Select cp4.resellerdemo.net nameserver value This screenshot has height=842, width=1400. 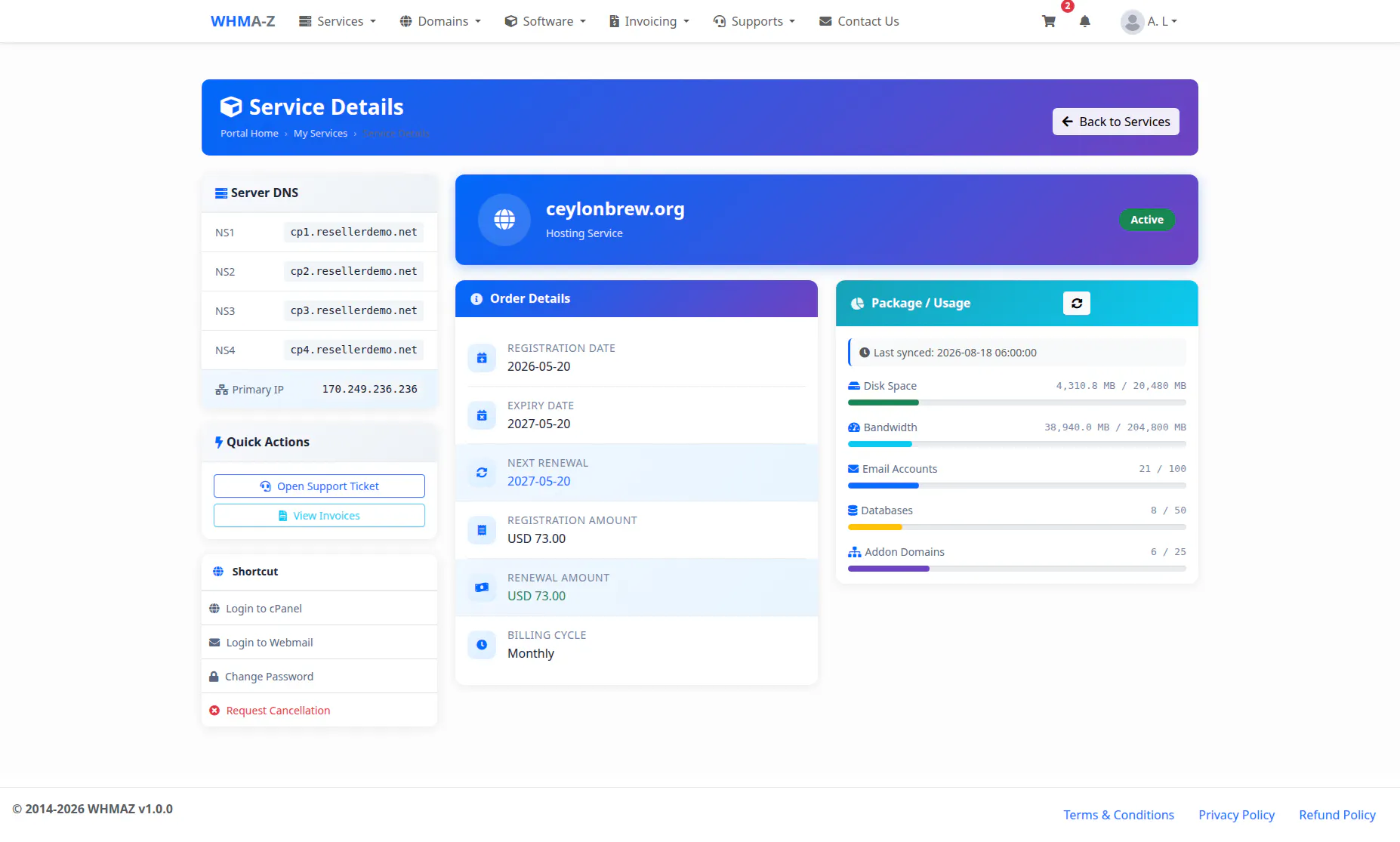353,350
